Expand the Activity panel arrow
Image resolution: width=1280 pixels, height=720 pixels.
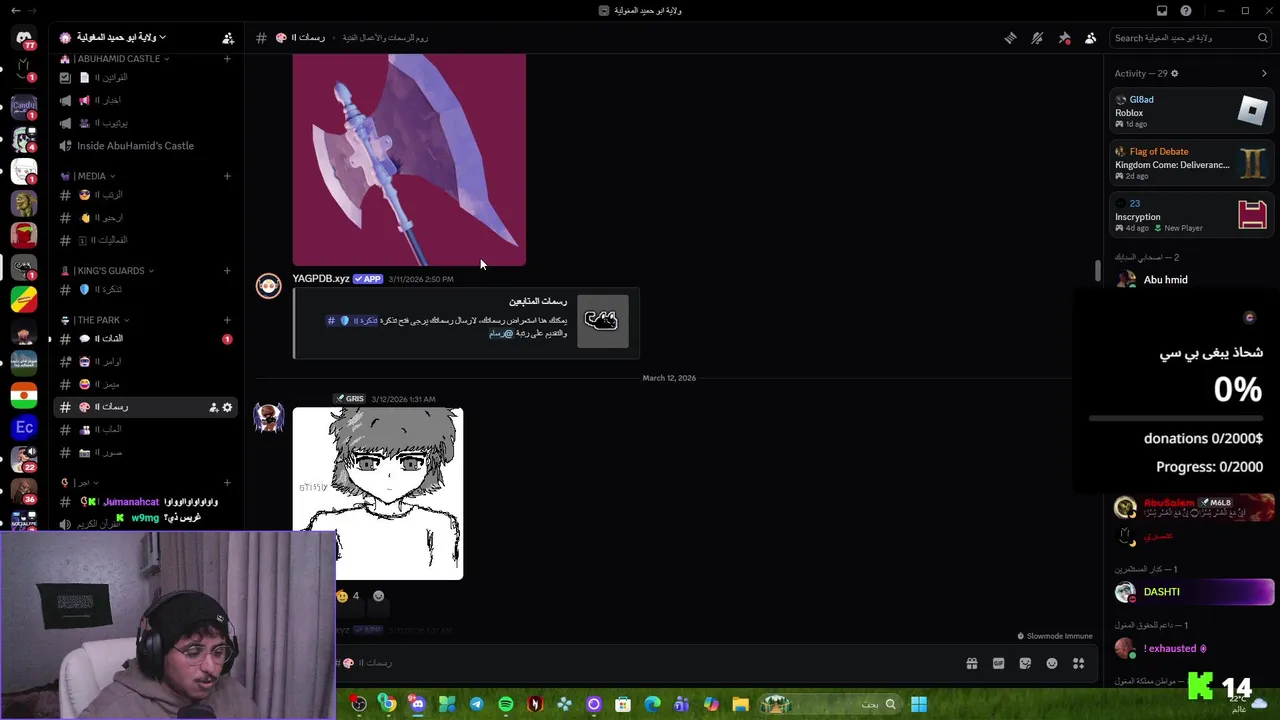(1264, 73)
